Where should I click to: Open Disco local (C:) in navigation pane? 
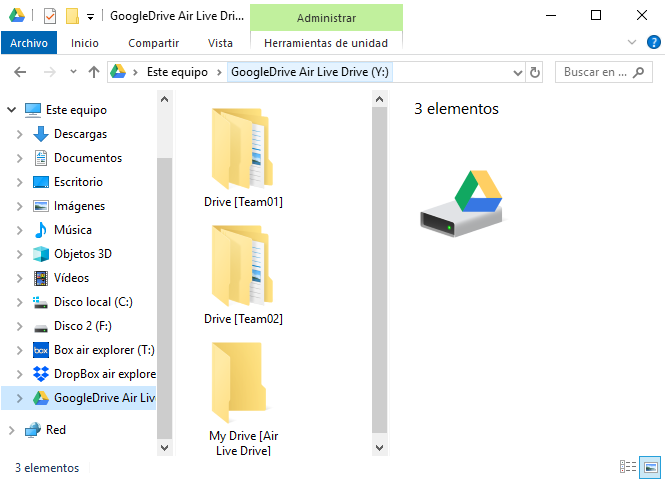click(93, 302)
